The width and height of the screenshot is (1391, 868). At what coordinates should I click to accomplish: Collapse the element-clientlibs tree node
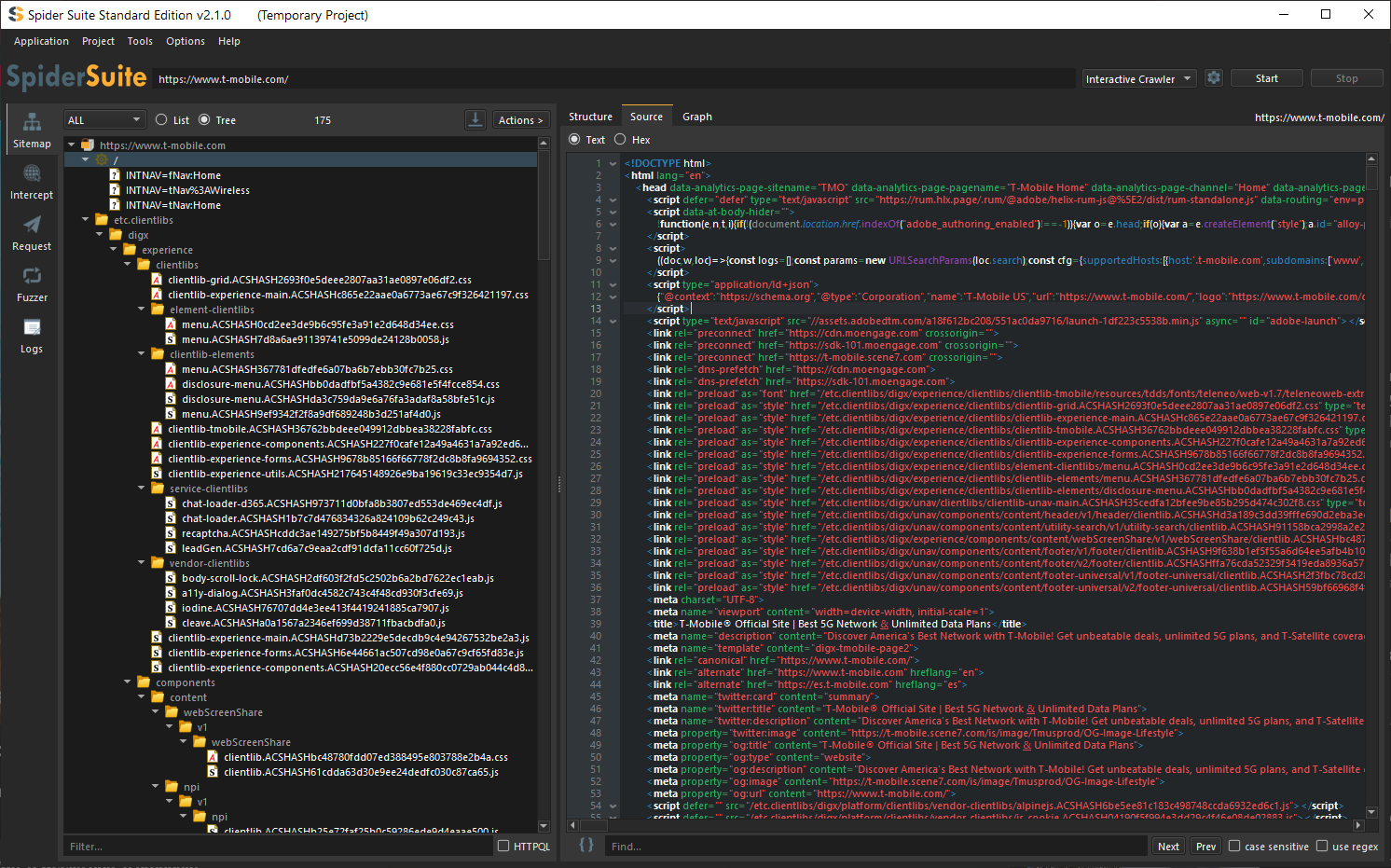[x=141, y=310]
